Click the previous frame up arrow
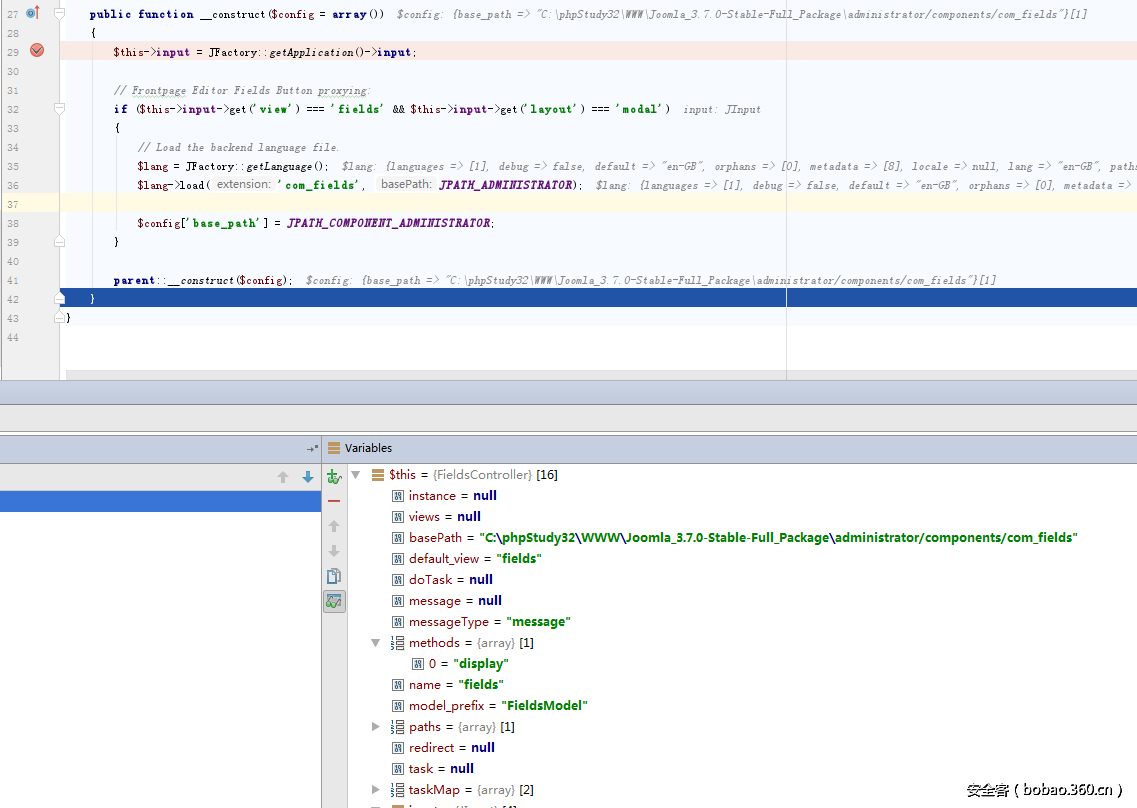The height and width of the screenshot is (808, 1137). pyautogui.click(x=283, y=477)
